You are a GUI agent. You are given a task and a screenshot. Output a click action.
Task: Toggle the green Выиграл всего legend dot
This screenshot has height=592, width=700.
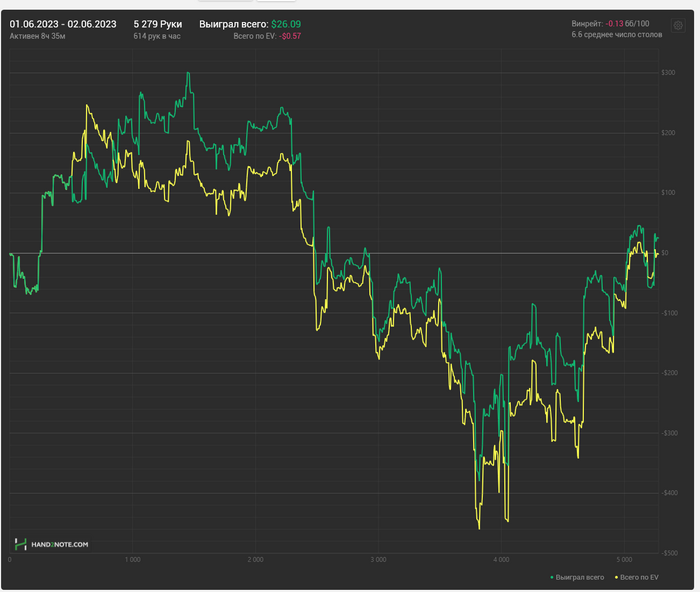552,578
